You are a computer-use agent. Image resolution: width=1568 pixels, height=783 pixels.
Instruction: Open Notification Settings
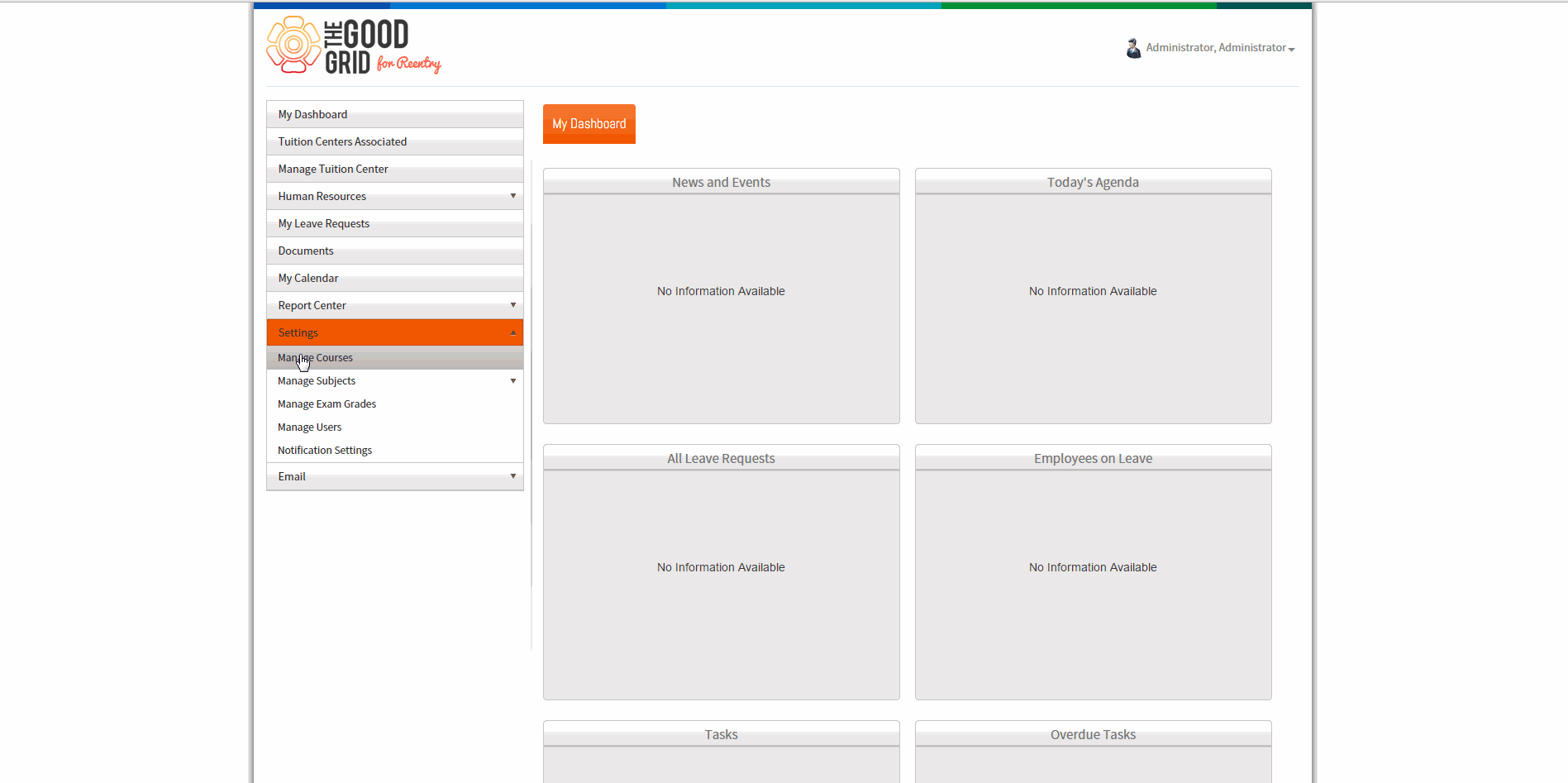[395, 451]
